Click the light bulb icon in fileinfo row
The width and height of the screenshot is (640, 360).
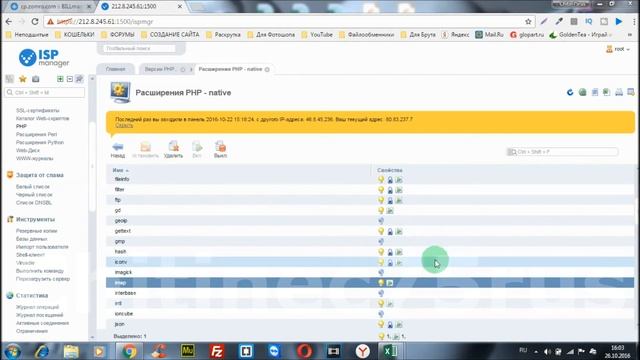click(x=381, y=179)
